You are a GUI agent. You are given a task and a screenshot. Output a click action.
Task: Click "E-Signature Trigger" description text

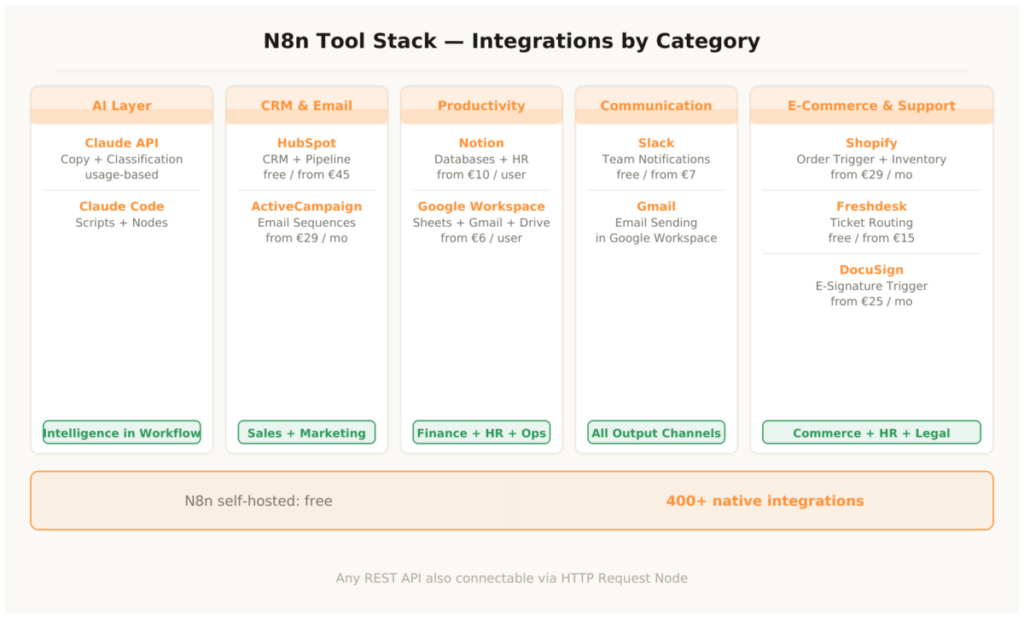click(x=871, y=286)
